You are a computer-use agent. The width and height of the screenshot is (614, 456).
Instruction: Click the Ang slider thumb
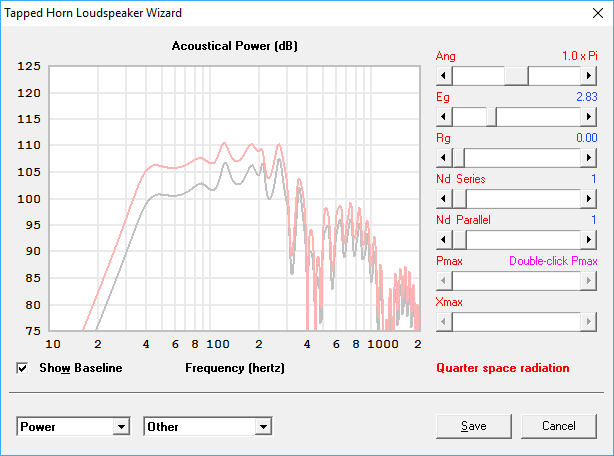click(x=516, y=76)
